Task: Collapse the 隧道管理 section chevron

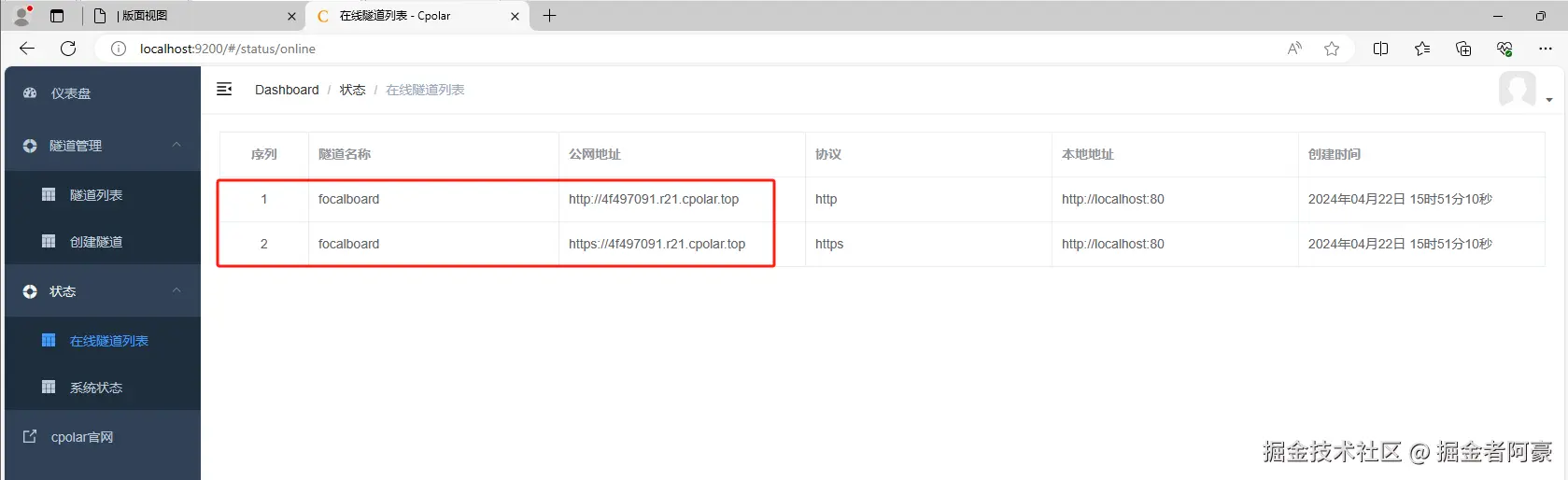Action: click(177, 145)
